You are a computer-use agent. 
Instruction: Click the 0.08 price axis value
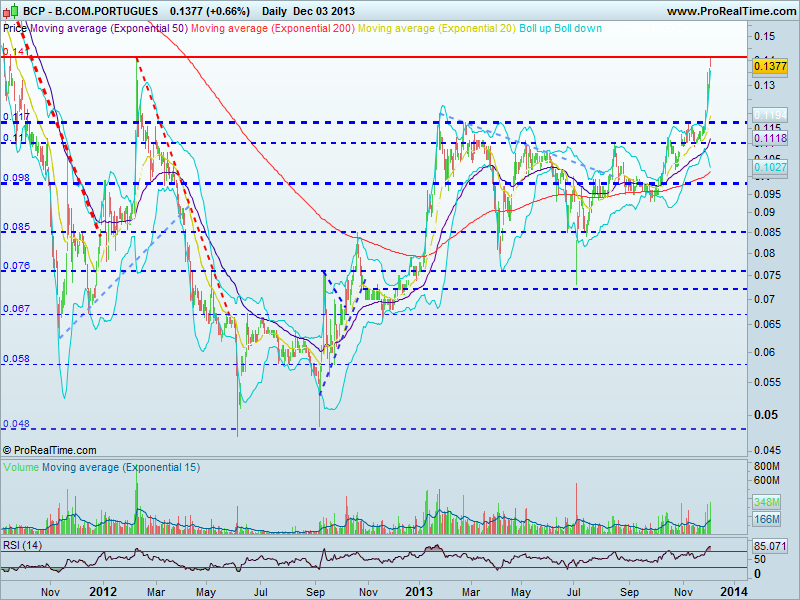click(764, 253)
